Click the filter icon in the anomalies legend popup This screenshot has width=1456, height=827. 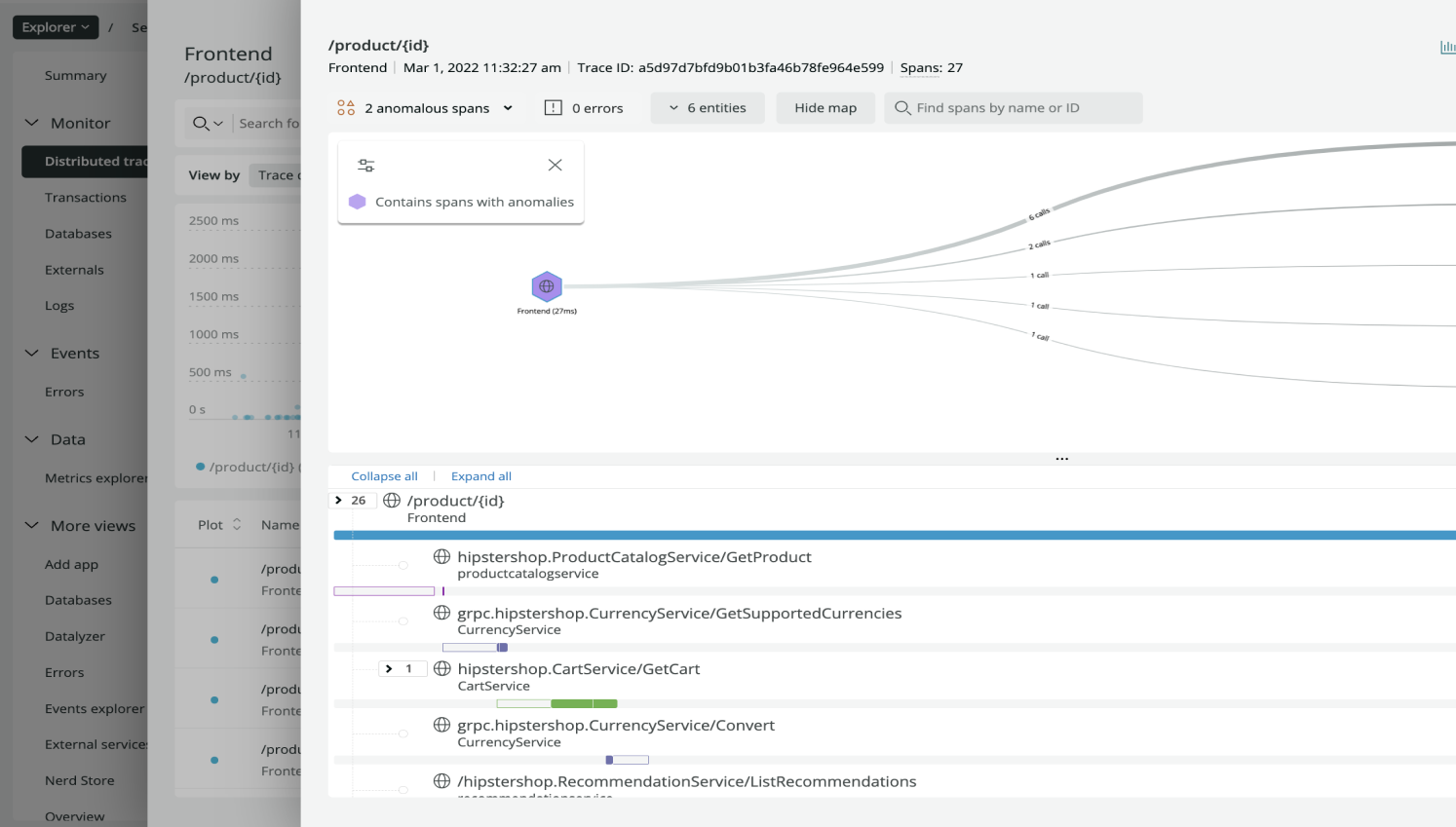pos(365,164)
